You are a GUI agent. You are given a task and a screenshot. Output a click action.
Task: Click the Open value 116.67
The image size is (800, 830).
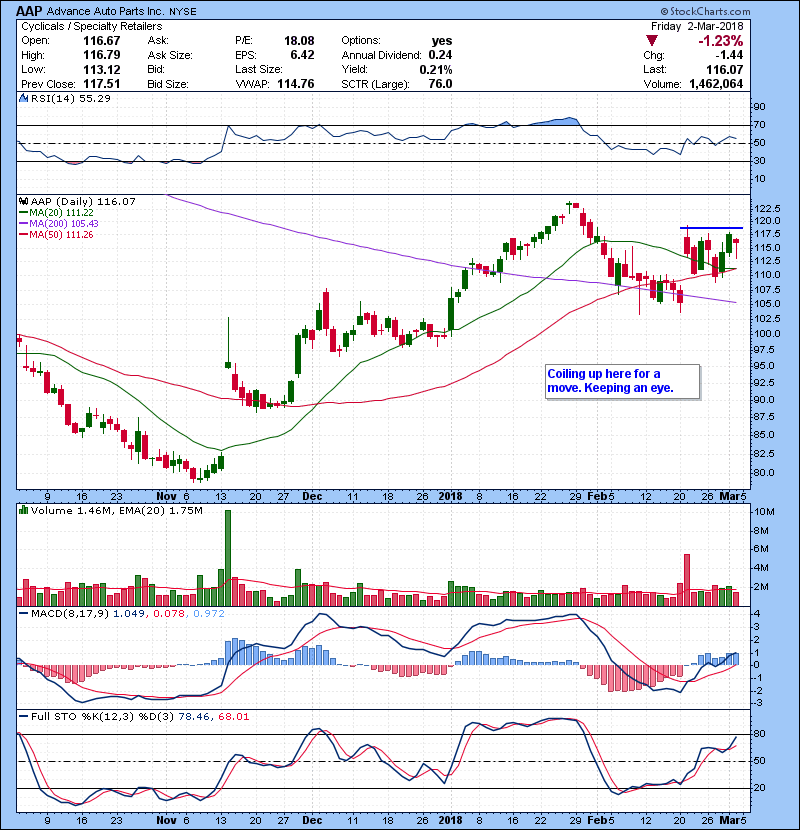[102, 41]
